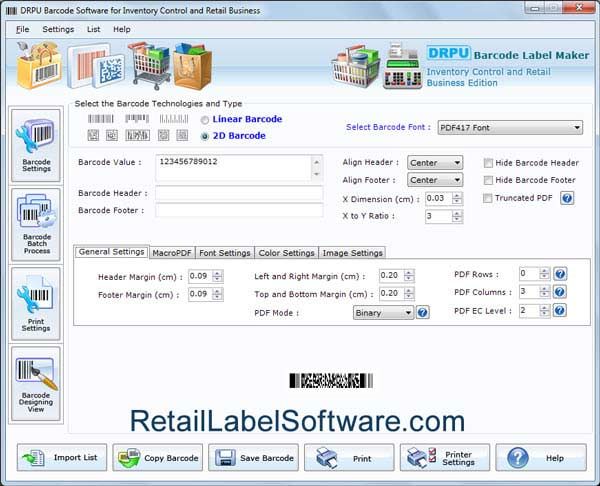Click the wide PDF417 2D barcode sample icon

(137, 135)
